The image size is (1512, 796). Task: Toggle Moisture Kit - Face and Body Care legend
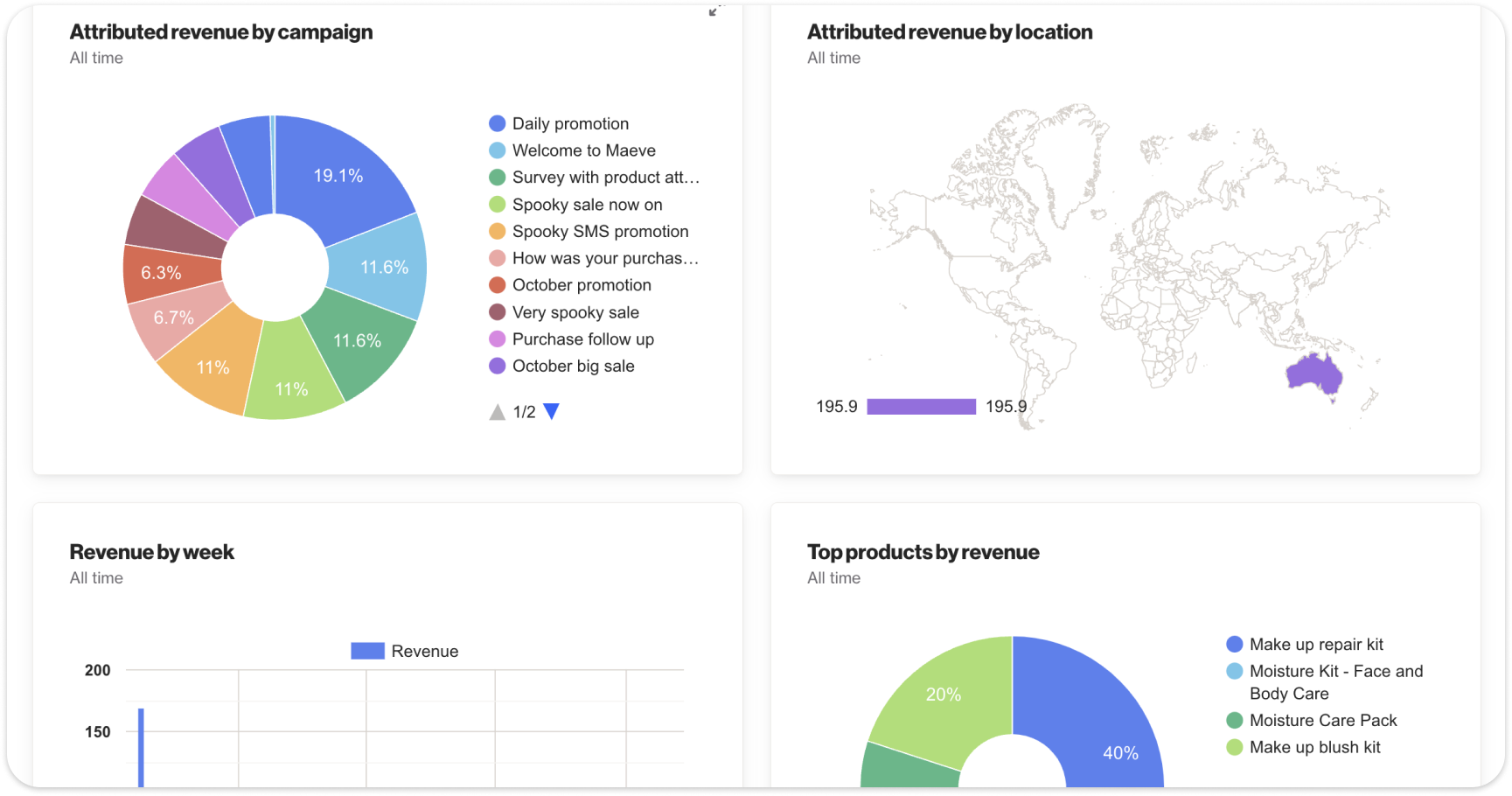[x=1325, y=682]
